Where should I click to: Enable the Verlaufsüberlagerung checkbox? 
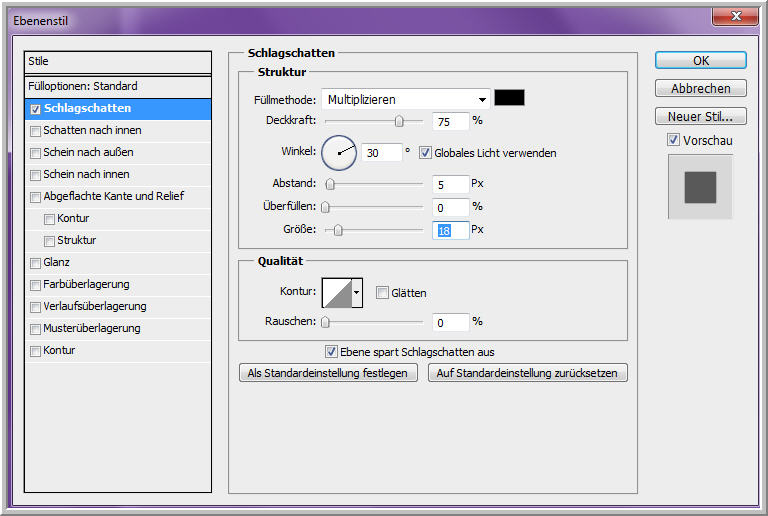click(x=35, y=307)
